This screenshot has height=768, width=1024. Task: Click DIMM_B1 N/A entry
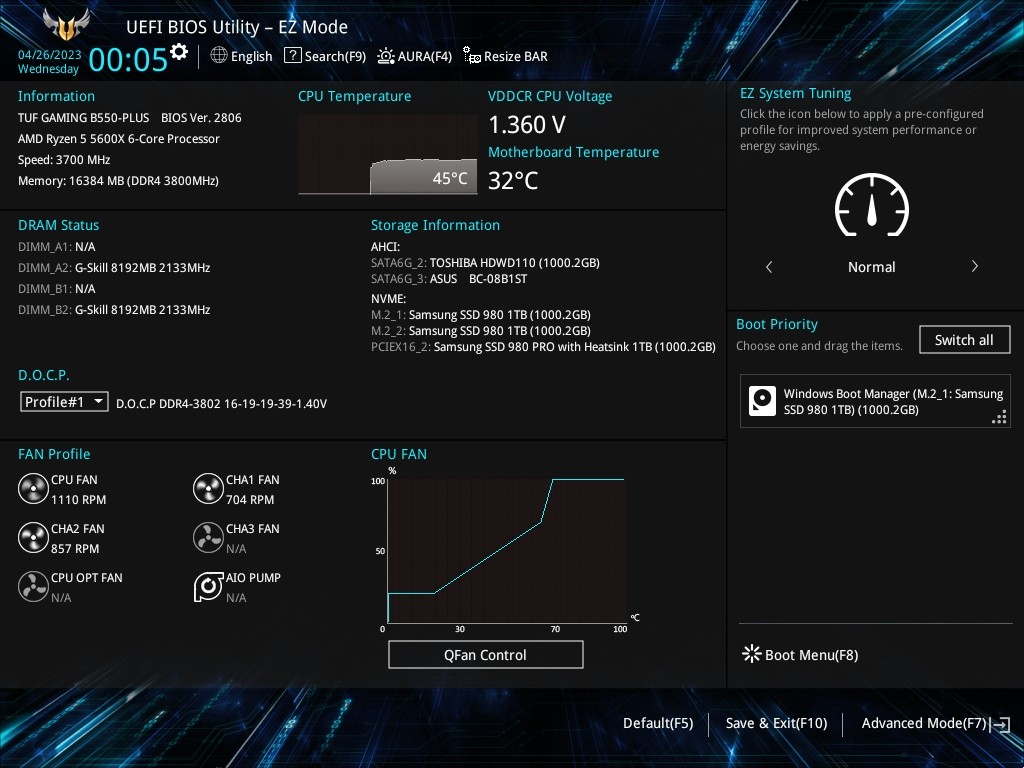[57, 288]
